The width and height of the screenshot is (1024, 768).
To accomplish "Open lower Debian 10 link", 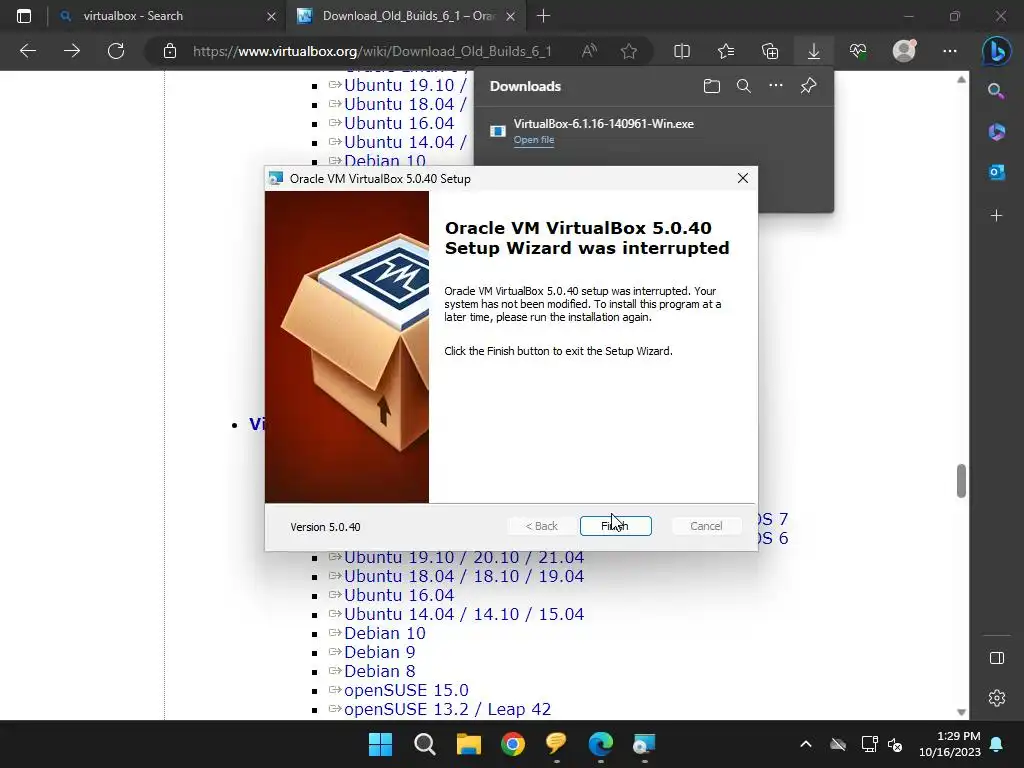I will [385, 633].
